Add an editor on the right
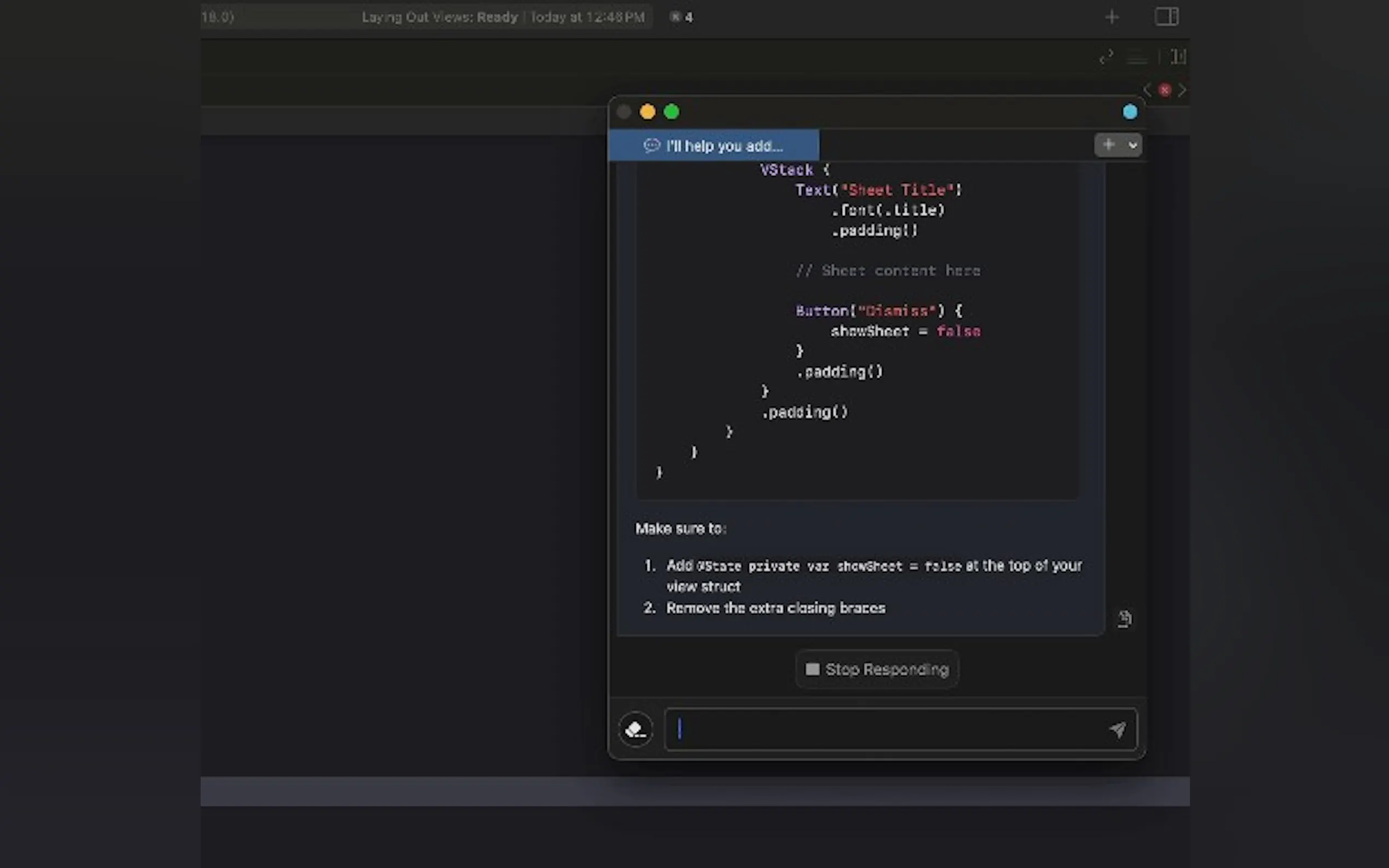 (x=1178, y=57)
